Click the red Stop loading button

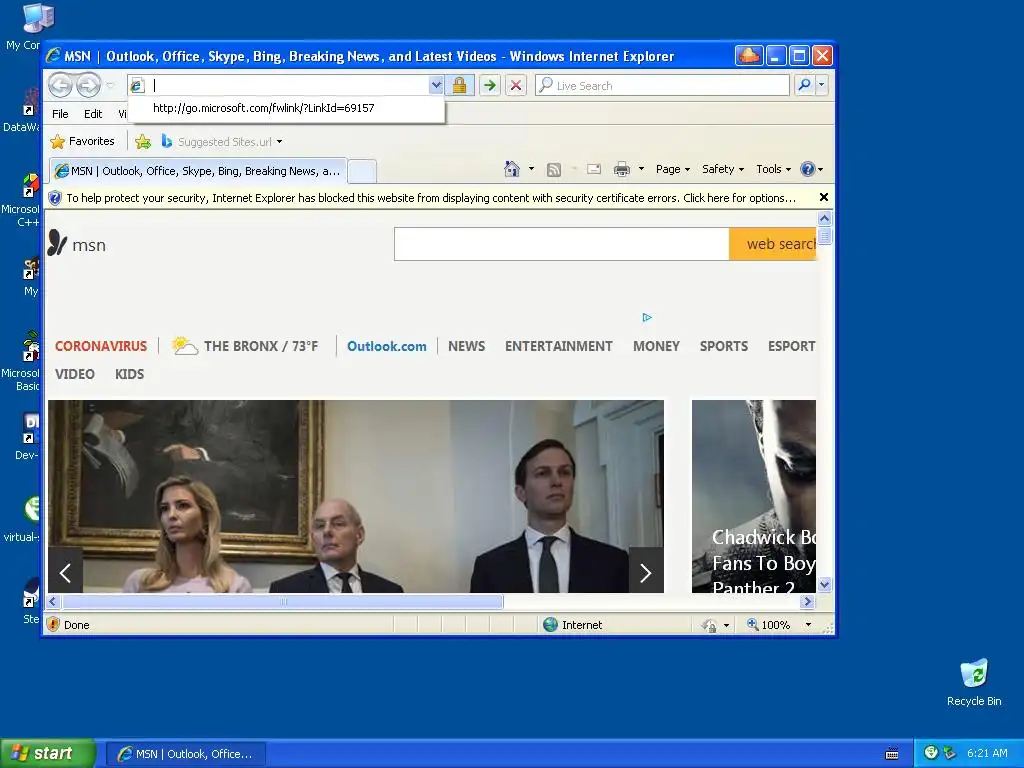point(516,85)
